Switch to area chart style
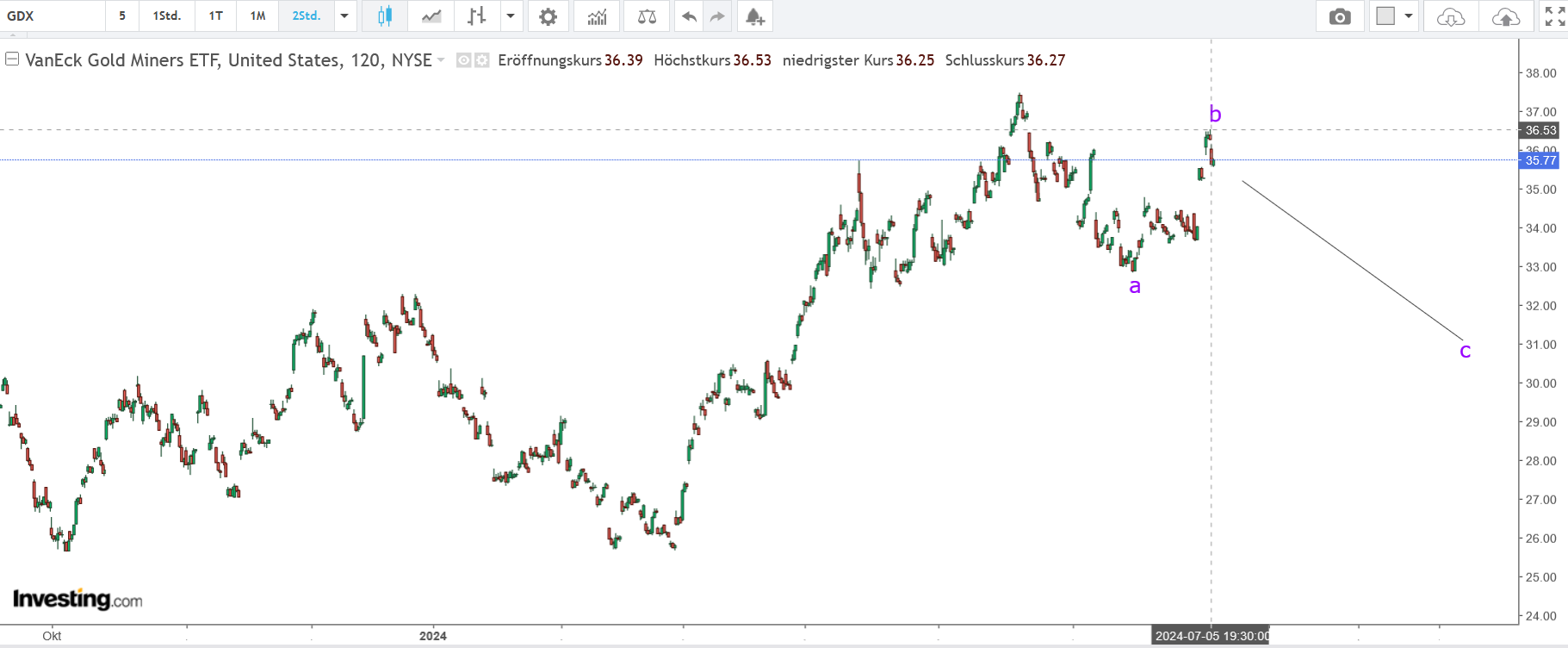Viewport: 1568px width, 648px height. pos(431,16)
